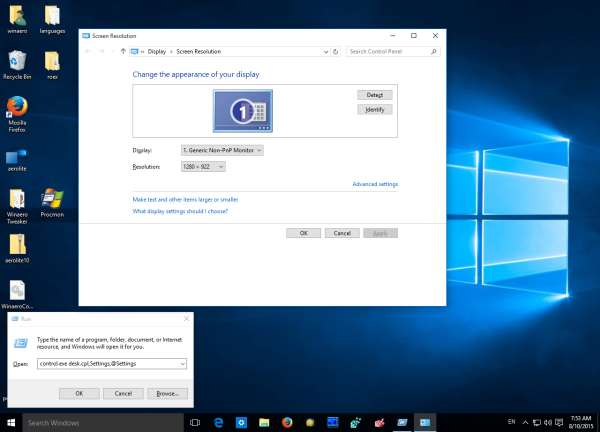Select Mozilla Firefox desktop shortcut

click(x=17, y=114)
